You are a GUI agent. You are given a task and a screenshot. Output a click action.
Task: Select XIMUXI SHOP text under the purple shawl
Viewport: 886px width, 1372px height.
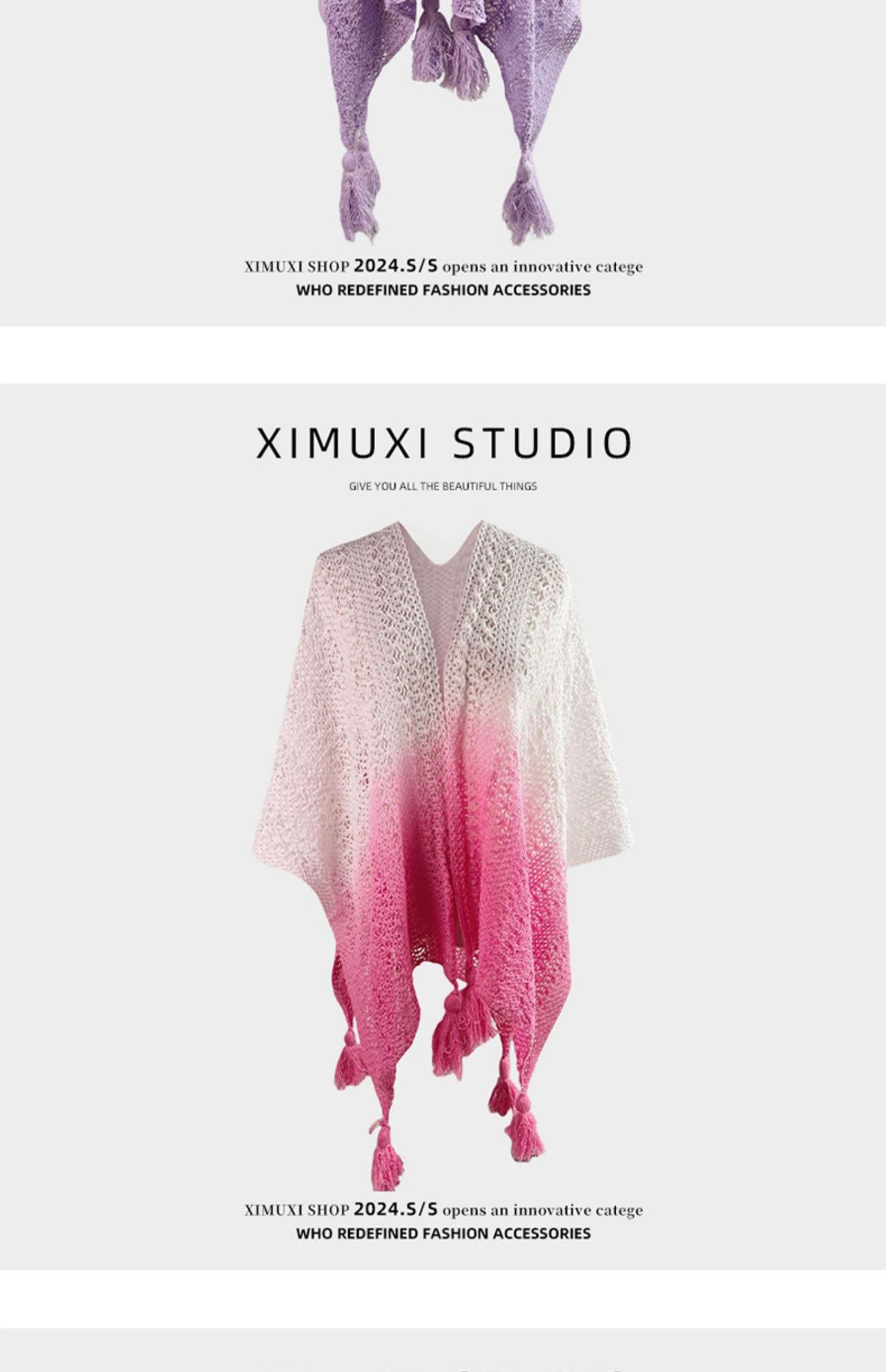297,267
